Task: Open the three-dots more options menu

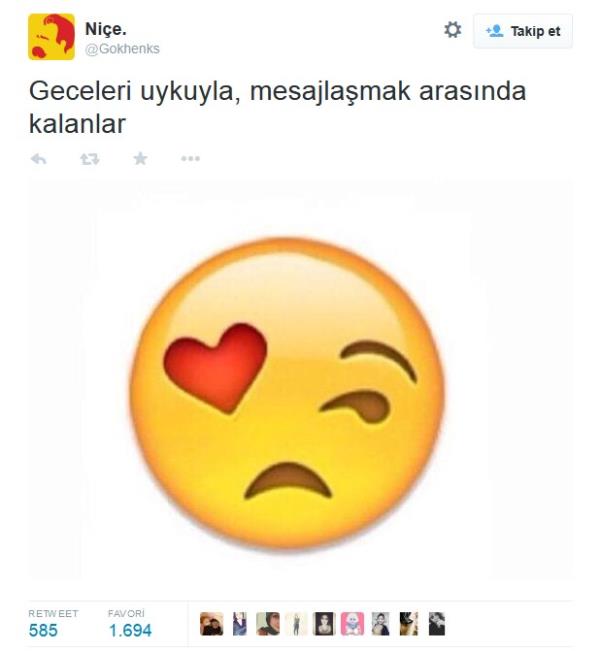Action: pyautogui.click(x=191, y=158)
